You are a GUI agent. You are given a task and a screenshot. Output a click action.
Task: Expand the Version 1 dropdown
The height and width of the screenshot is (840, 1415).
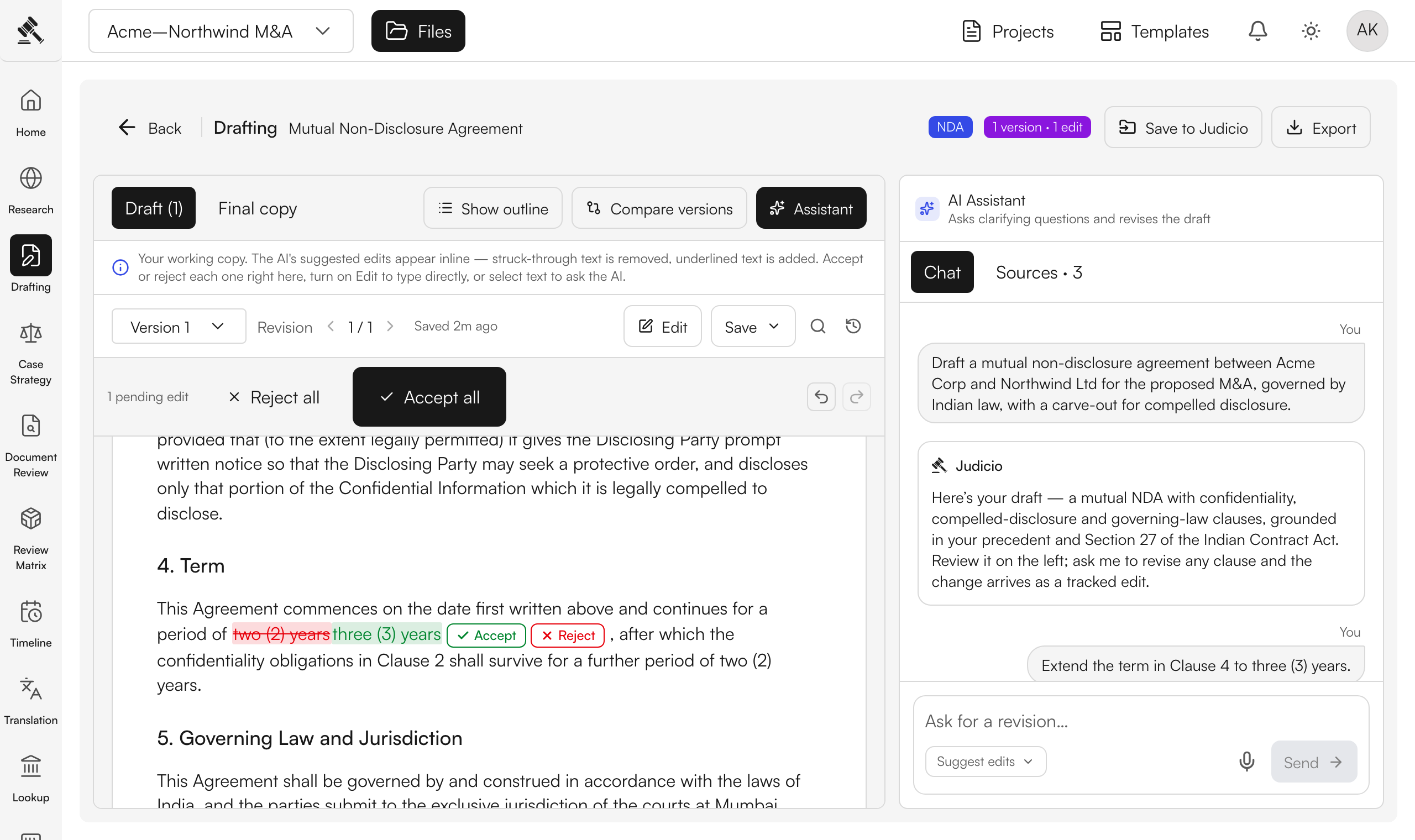[179, 327]
